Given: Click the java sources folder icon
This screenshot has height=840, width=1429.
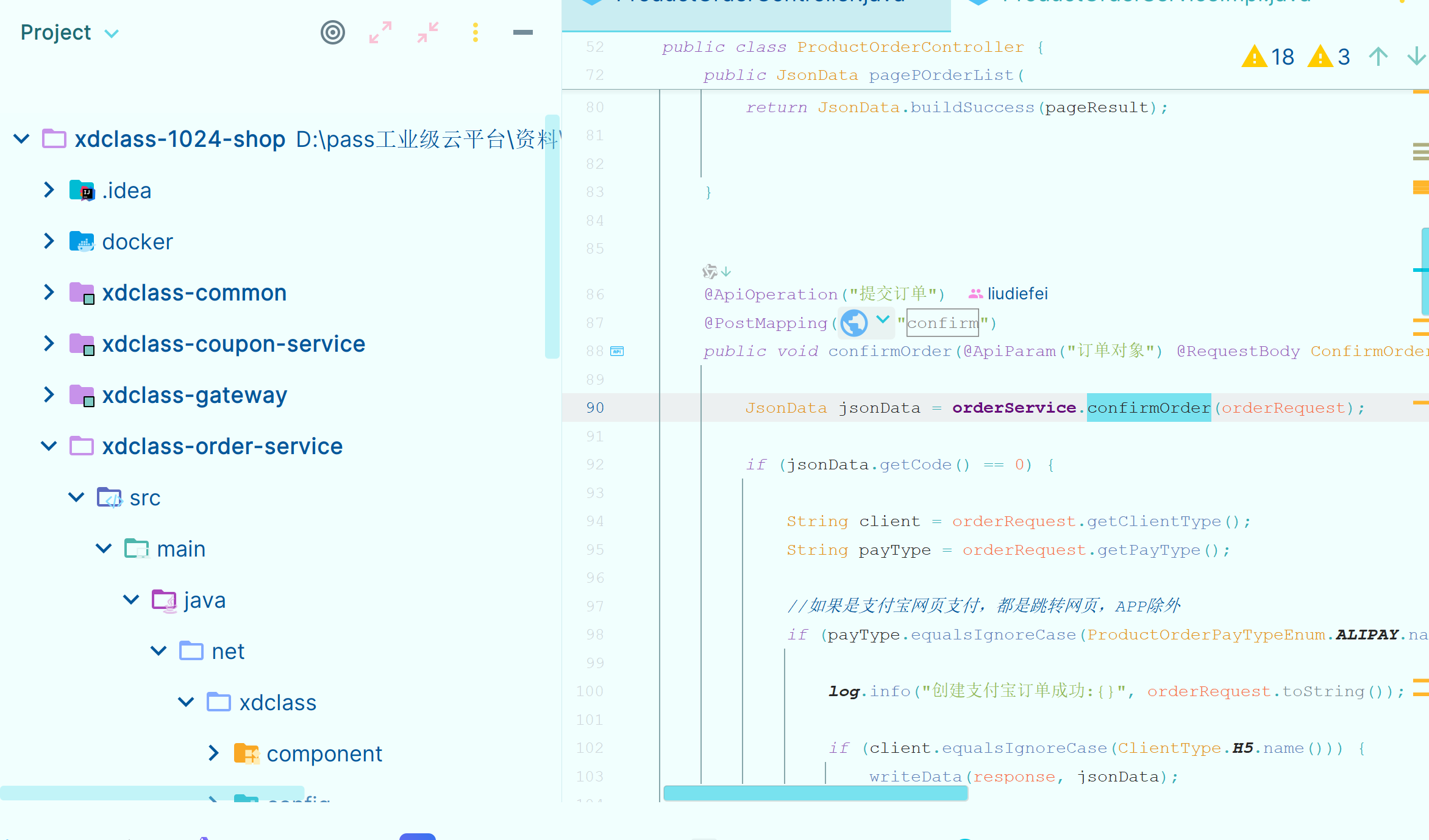Looking at the screenshot, I should [165, 600].
